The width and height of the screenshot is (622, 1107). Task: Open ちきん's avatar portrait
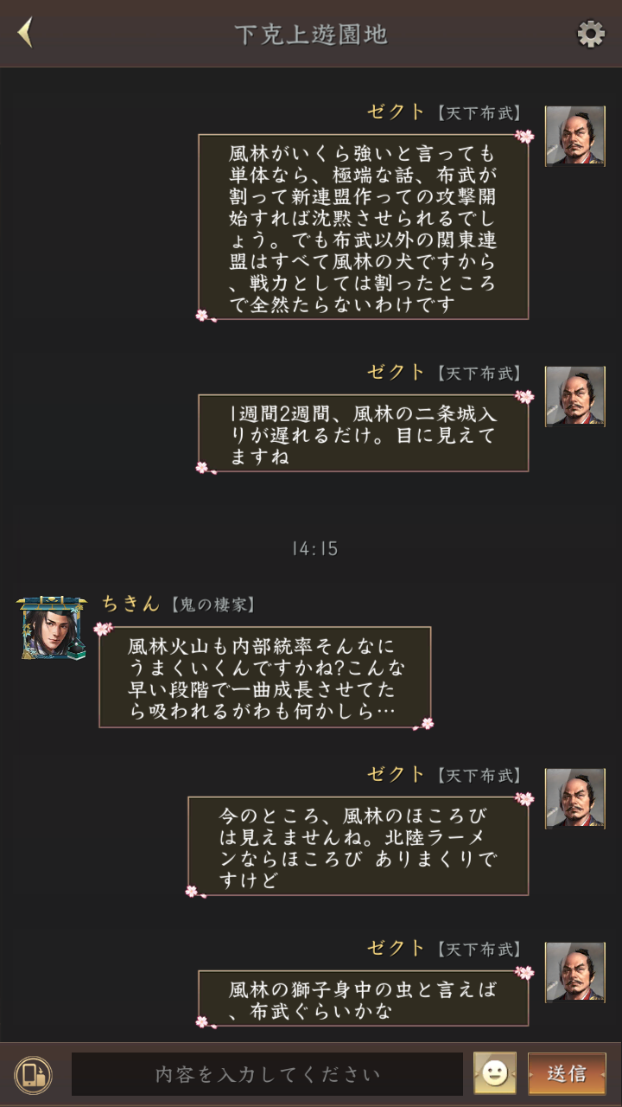[x=52, y=628]
